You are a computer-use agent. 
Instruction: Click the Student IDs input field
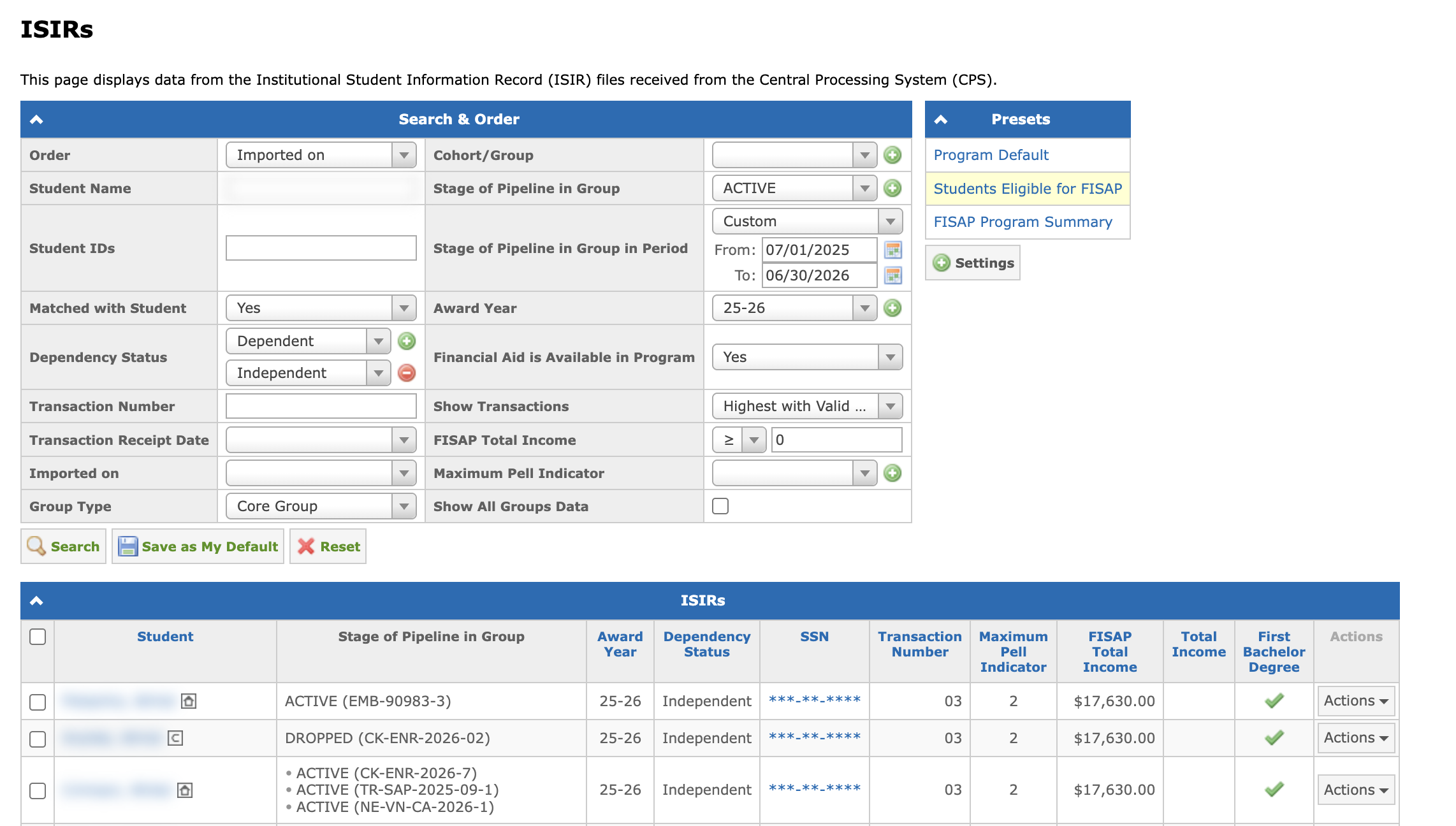321,248
